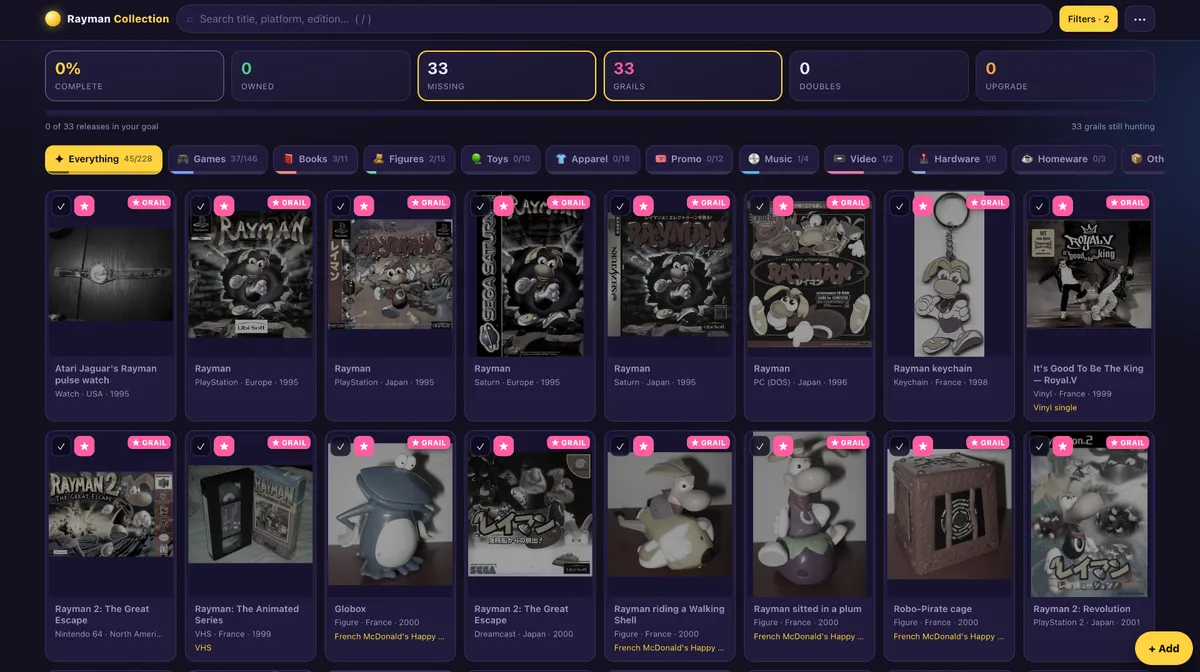Check owned box on Rayman 2 Nintendo 64 card
Screen dimensions: 1200x672
pos(61,446)
